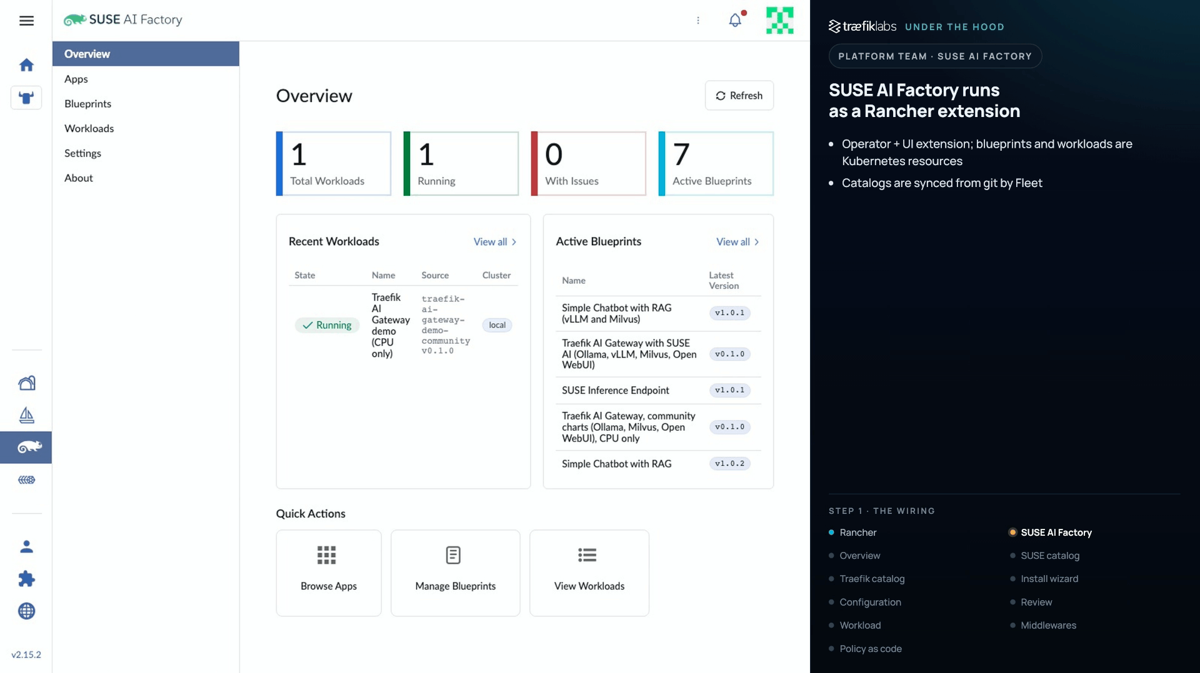Click View all for Active Blueprints
This screenshot has width=1200, height=673.
(737, 242)
